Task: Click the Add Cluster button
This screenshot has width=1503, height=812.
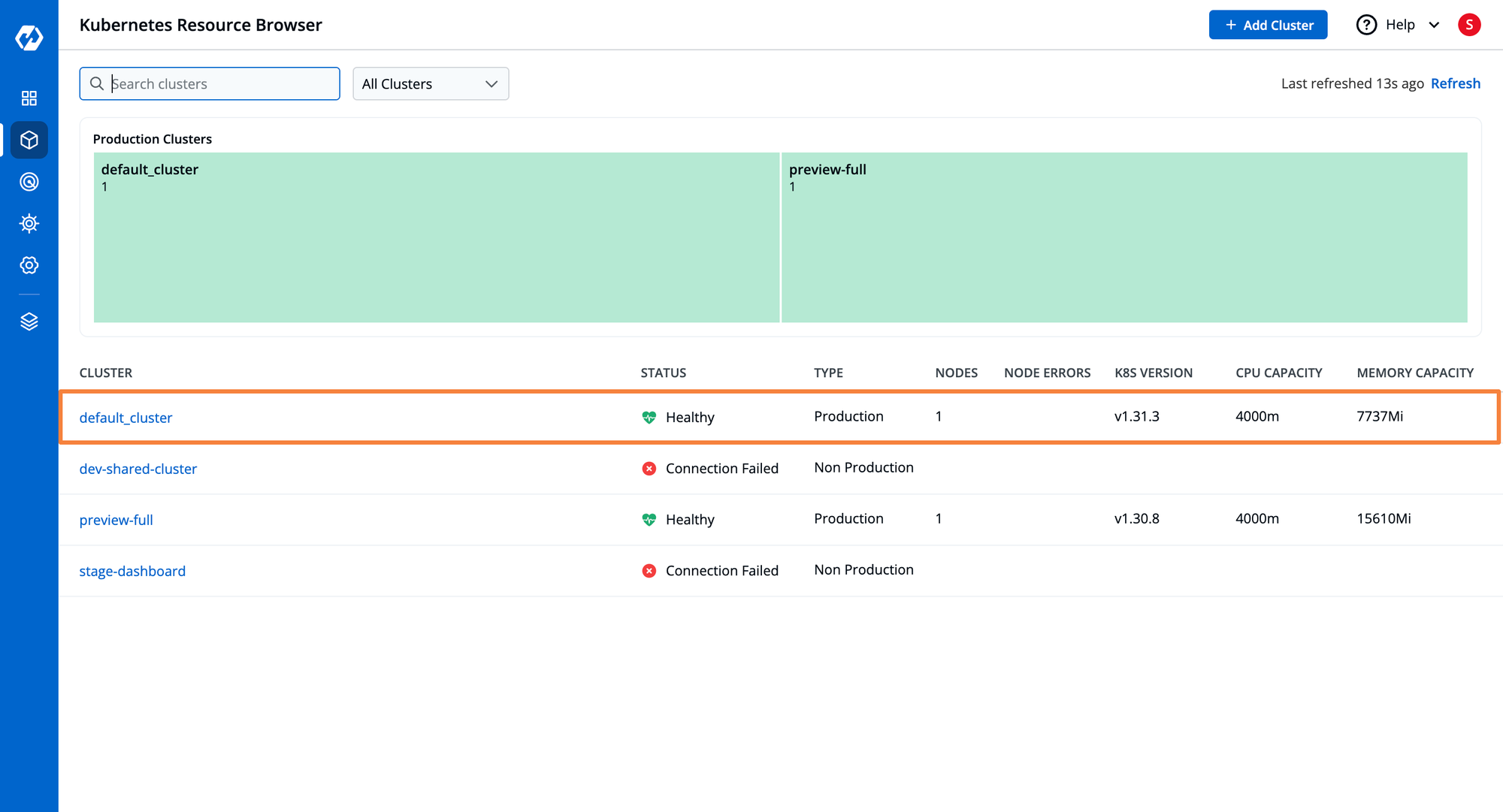Action: click(1268, 25)
